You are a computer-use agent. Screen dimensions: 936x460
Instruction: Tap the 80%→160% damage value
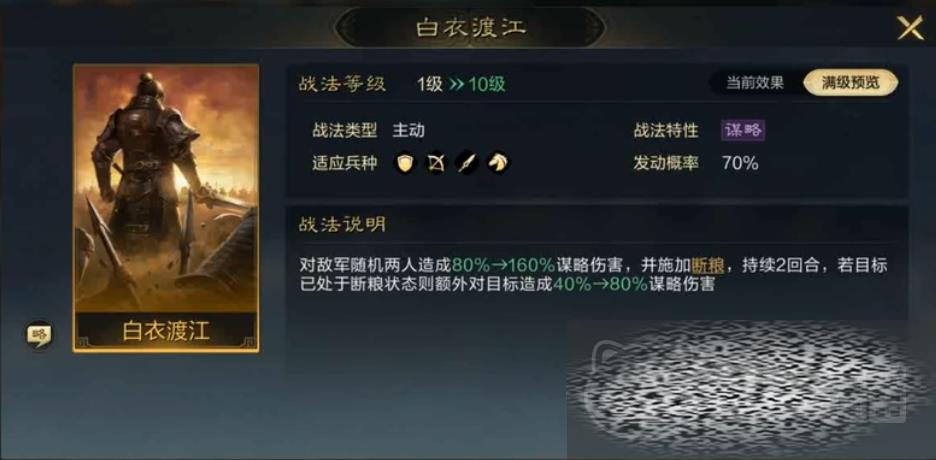tap(503, 265)
